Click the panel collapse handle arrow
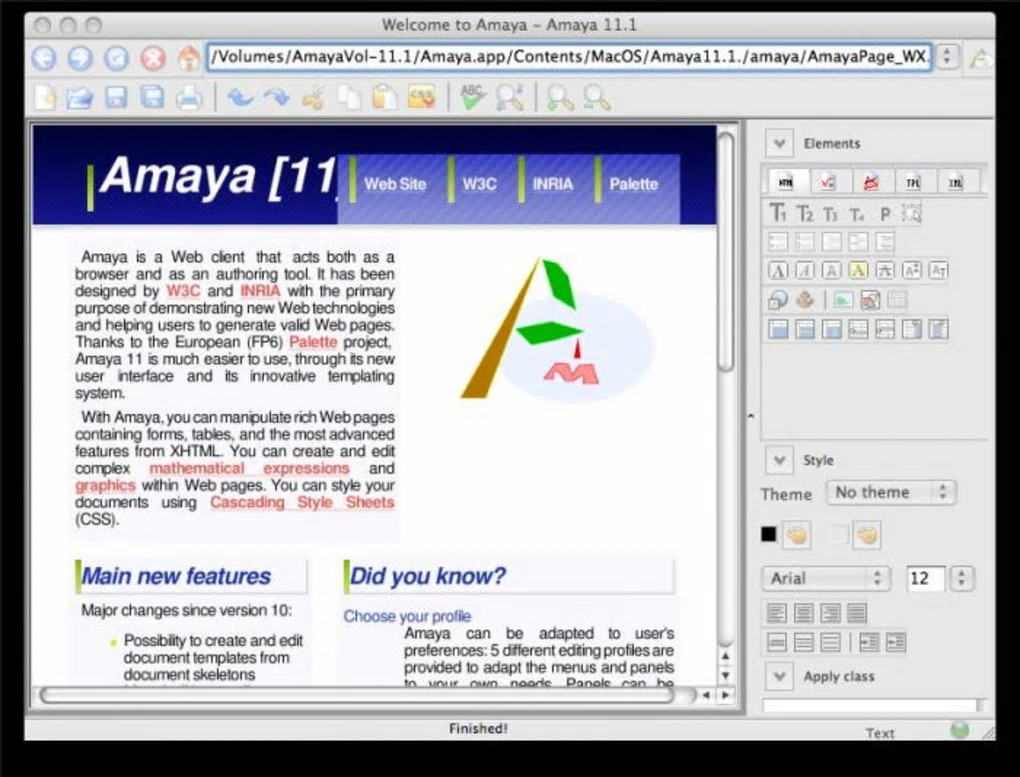This screenshot has height=777, width=1020. coord(751,415)
